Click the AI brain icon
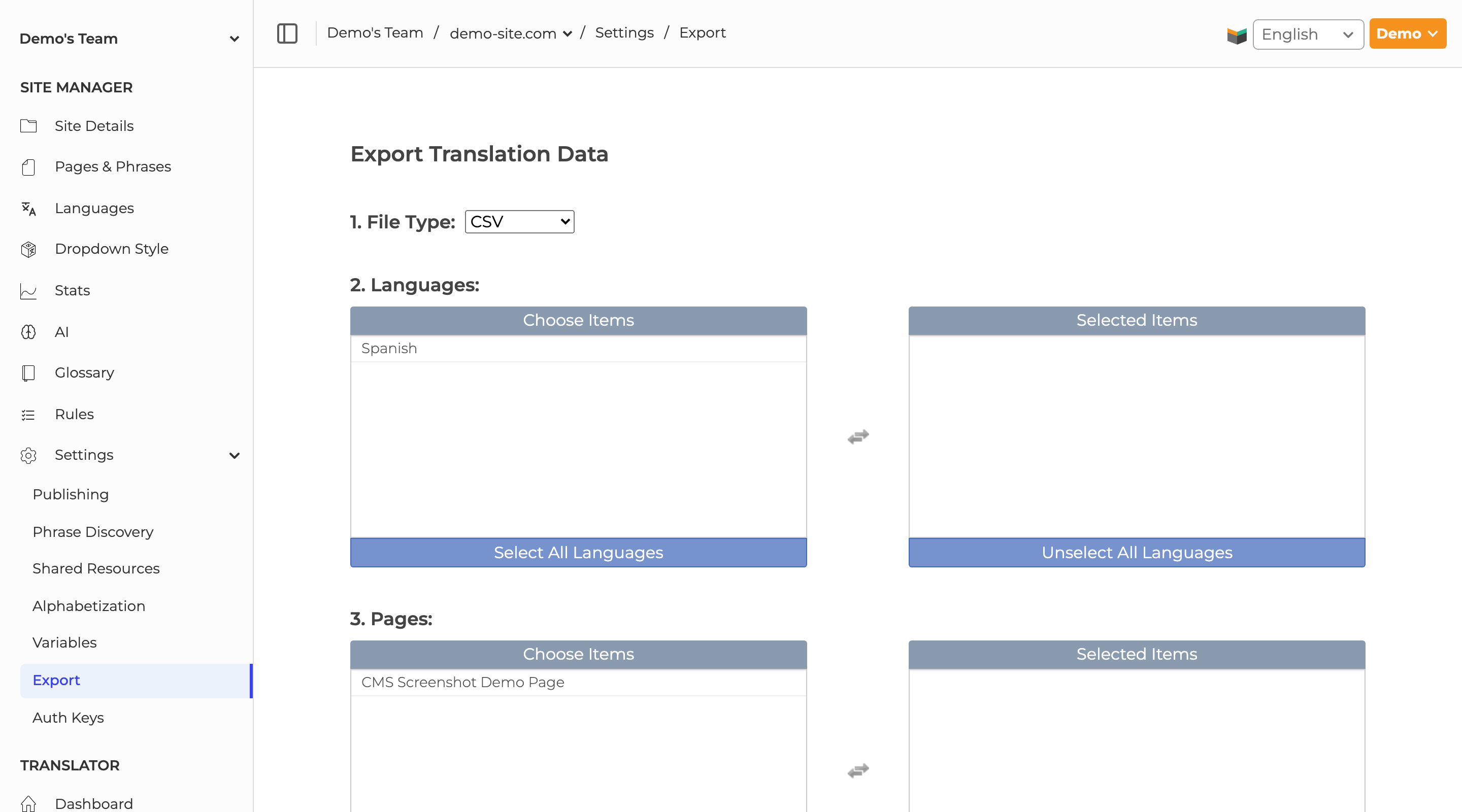Viewport: 1462px width, 812px height. tap(28, 332)
